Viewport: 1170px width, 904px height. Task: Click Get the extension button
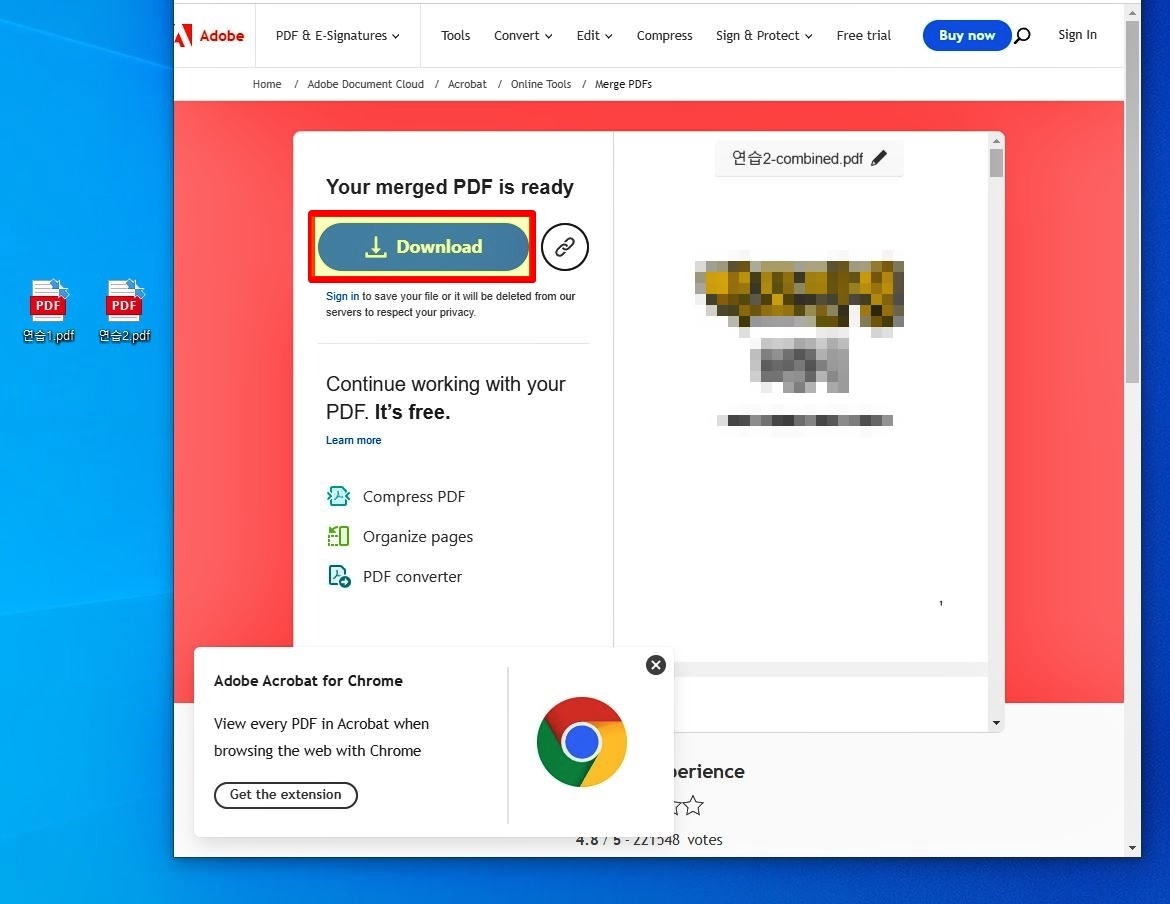click(286, 794)
